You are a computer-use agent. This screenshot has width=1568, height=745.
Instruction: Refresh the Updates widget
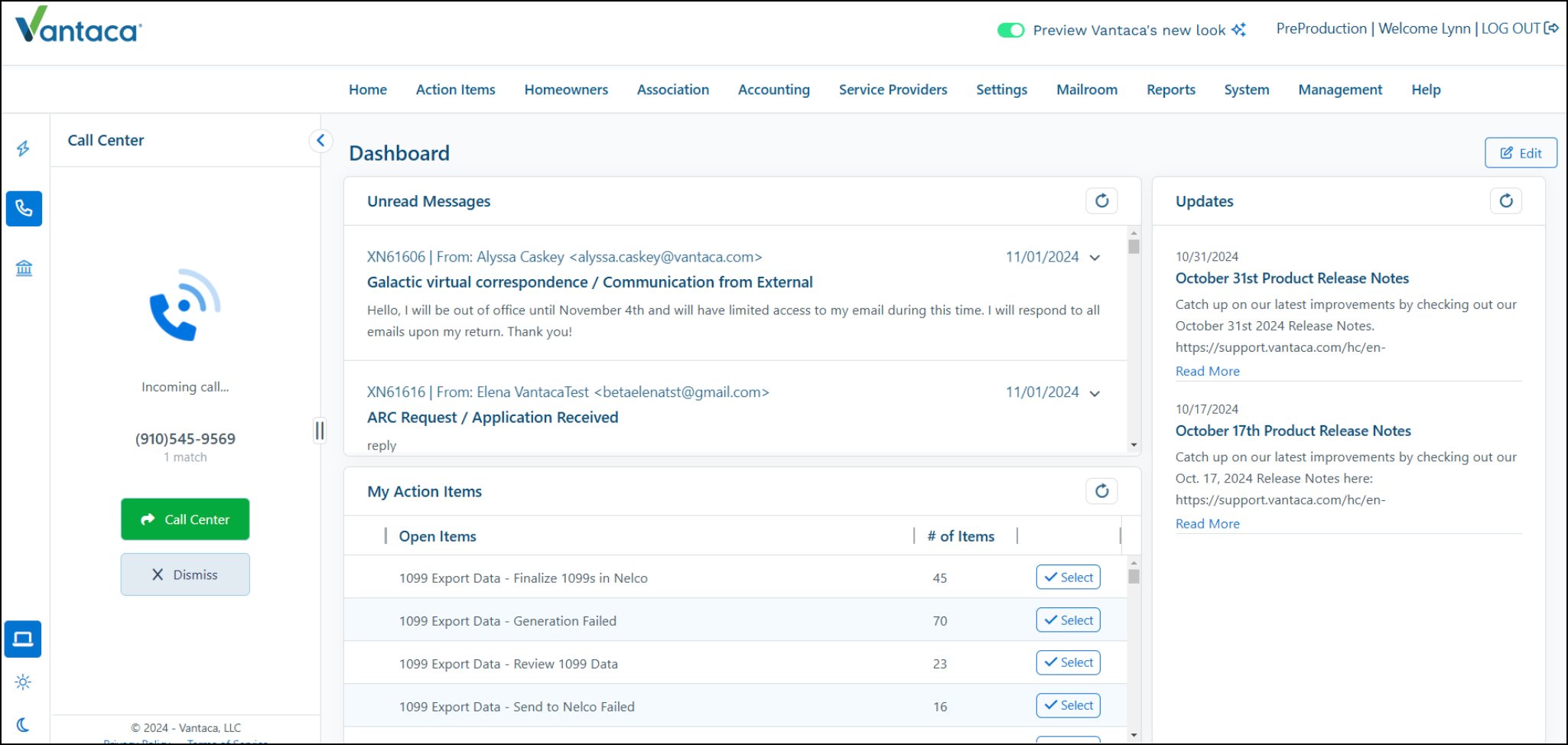point(1505,200)
